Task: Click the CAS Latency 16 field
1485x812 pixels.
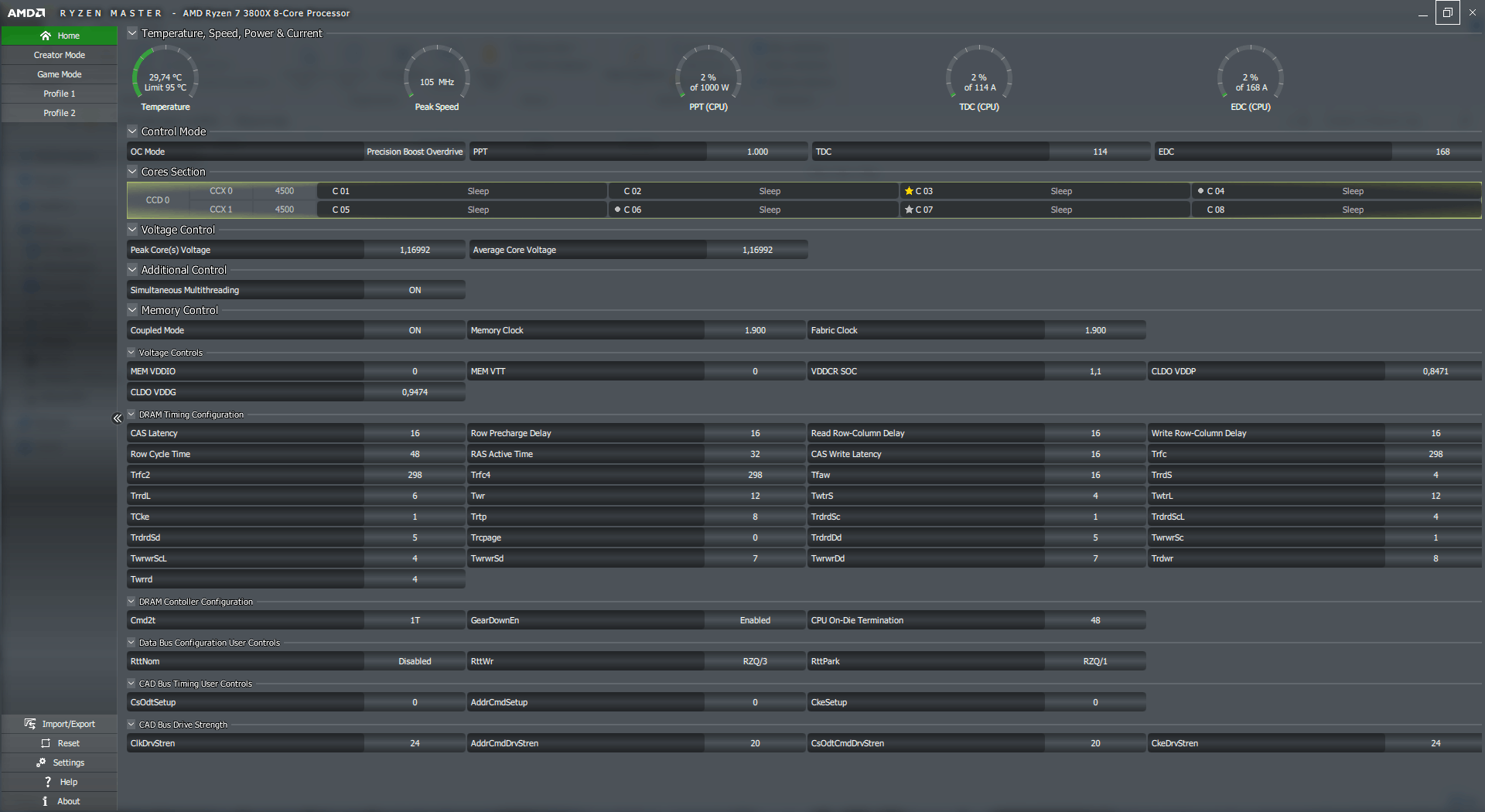Action: point(415,433)
